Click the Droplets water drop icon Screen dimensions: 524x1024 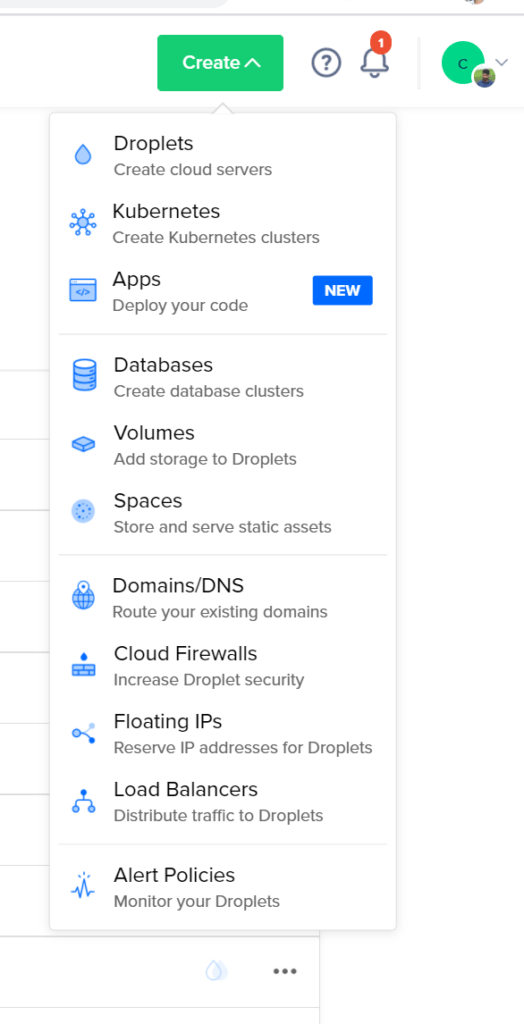83,155
